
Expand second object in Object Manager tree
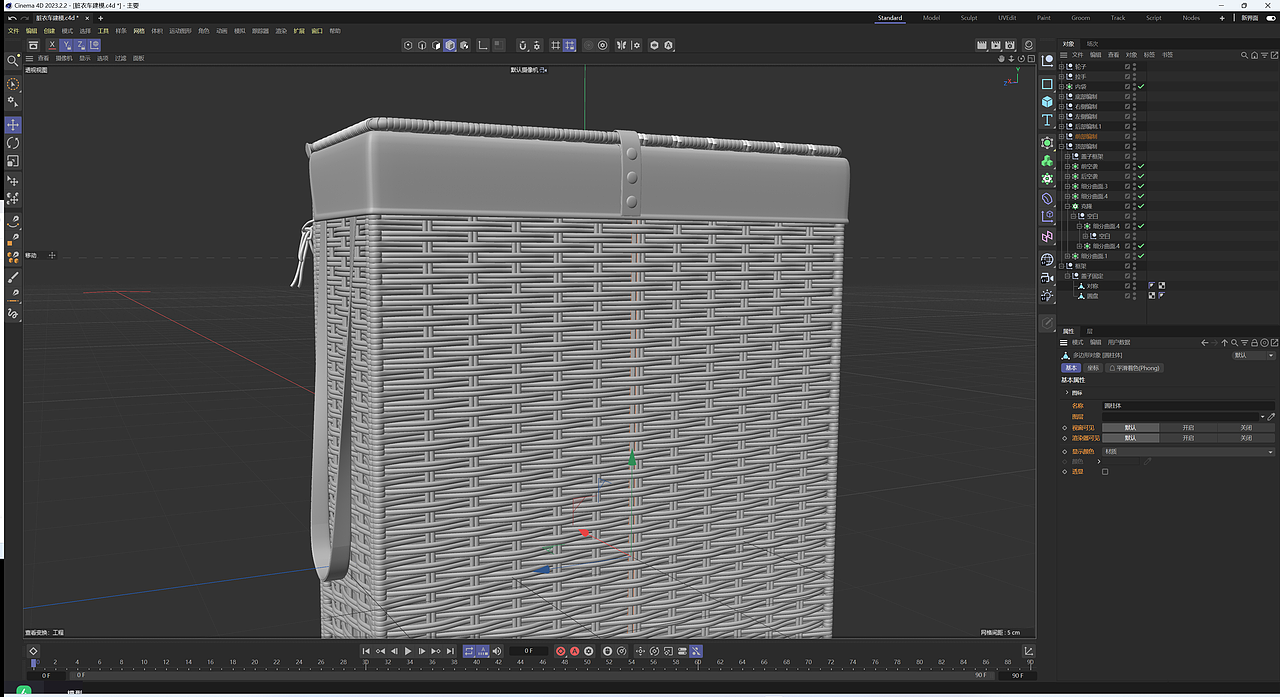pos(1061,77)
